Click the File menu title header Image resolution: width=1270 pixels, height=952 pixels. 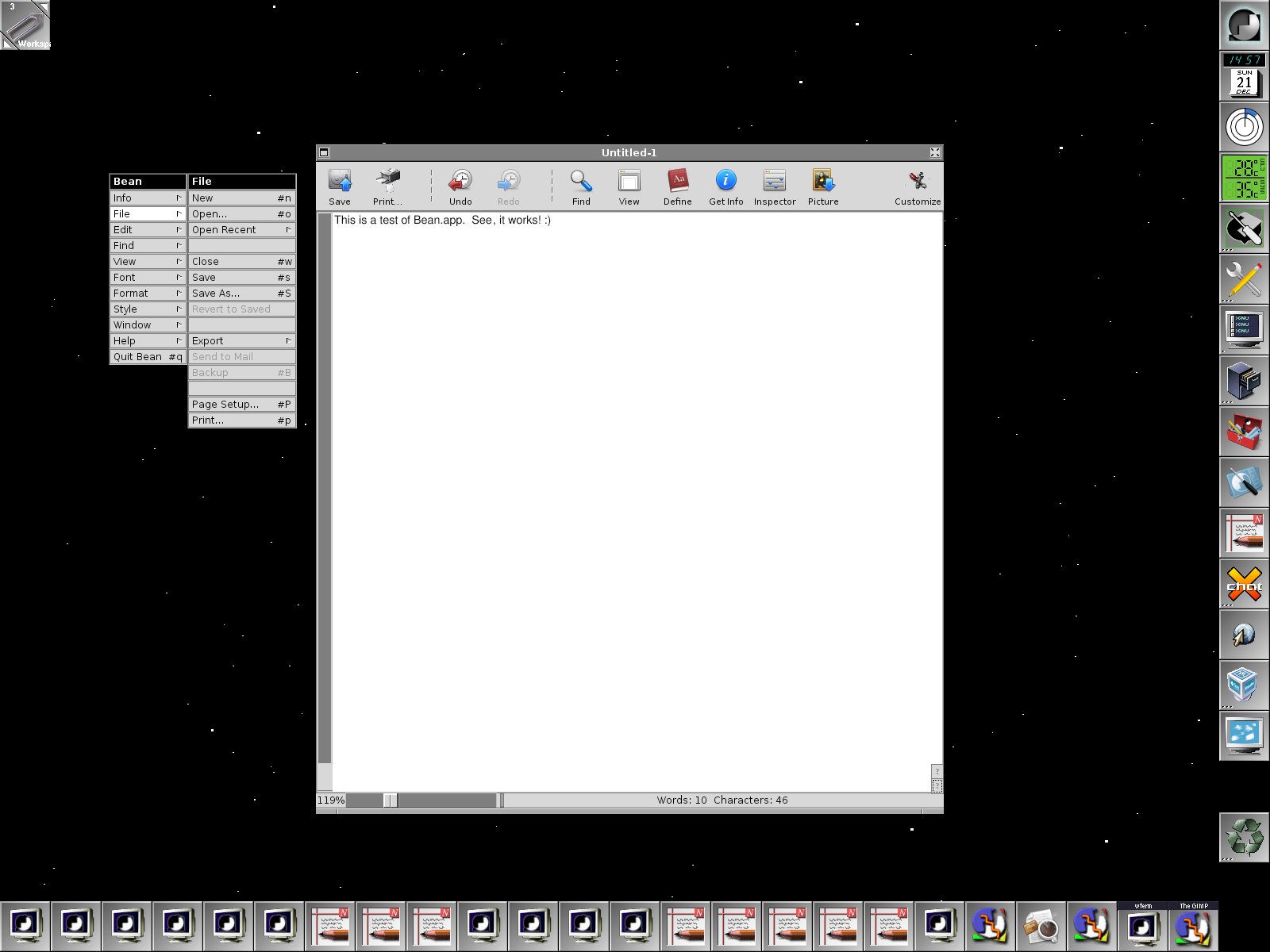point(242,182)
